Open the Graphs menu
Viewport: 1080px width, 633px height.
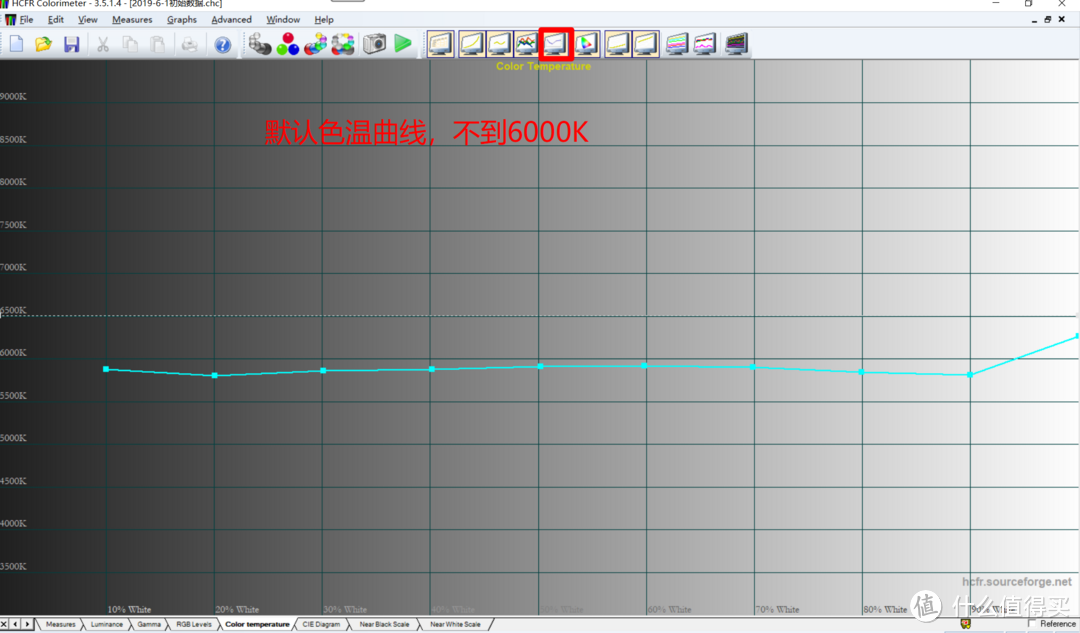(x=182, y=19)
